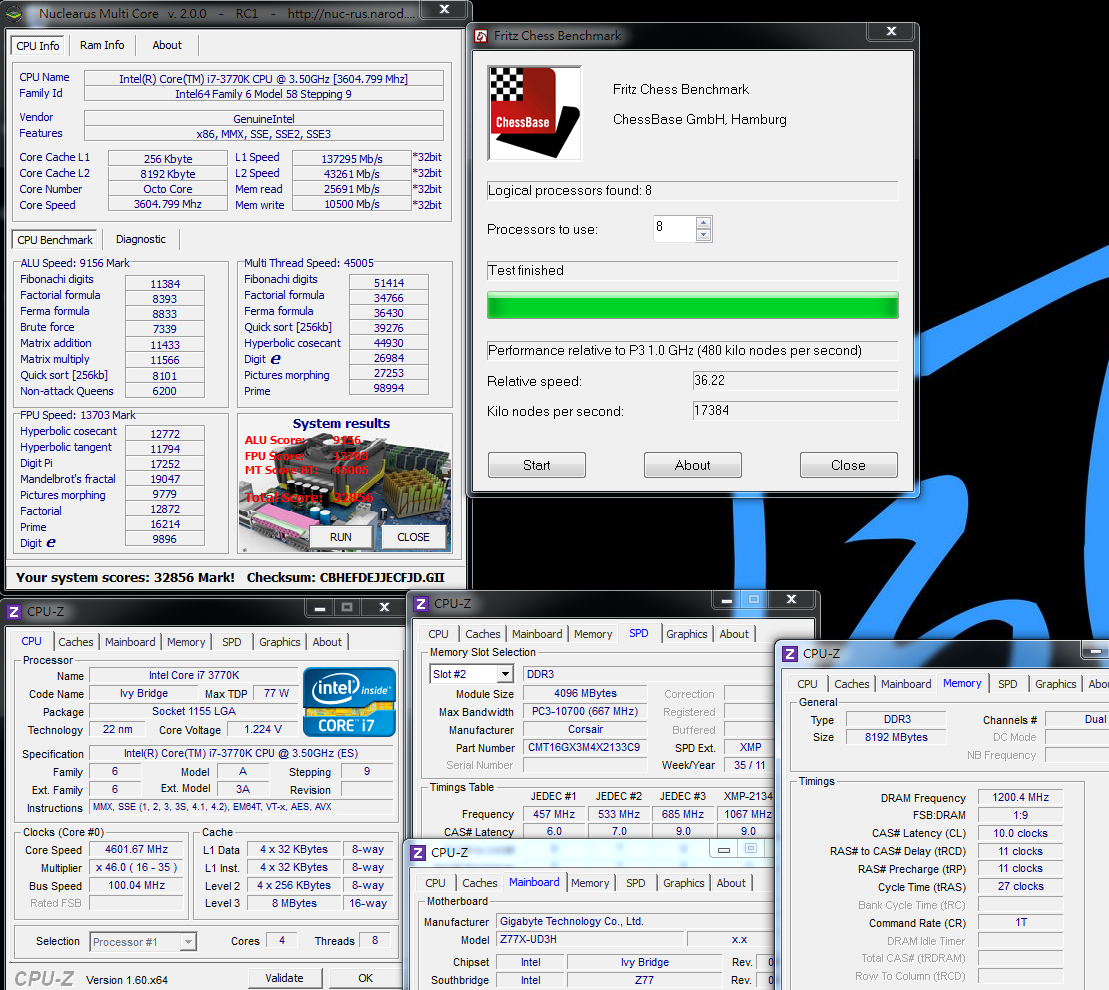Click the Checksum text in Nuclearus status

tap(345, 578)
